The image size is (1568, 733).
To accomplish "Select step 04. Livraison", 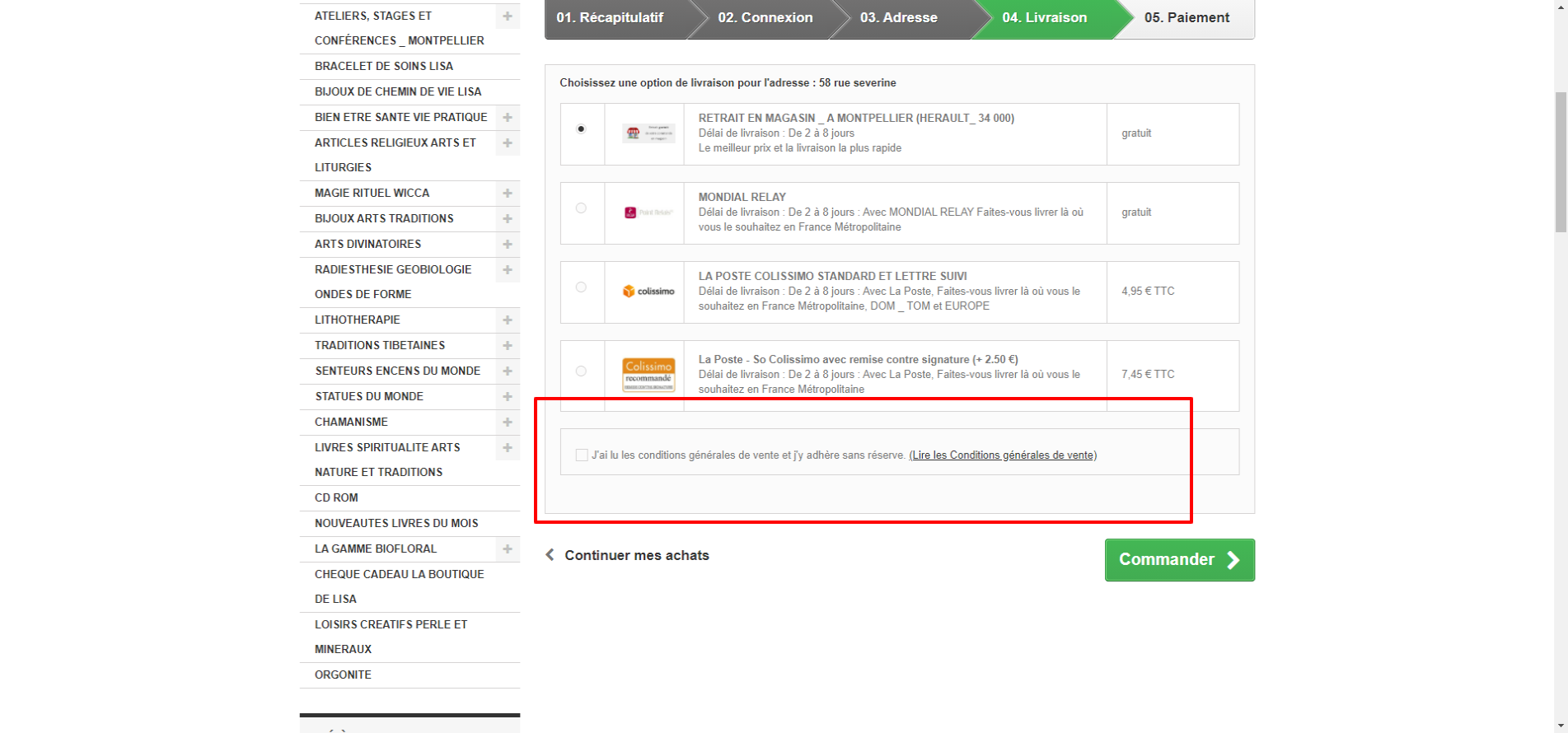I will [x=1044, y=18].
